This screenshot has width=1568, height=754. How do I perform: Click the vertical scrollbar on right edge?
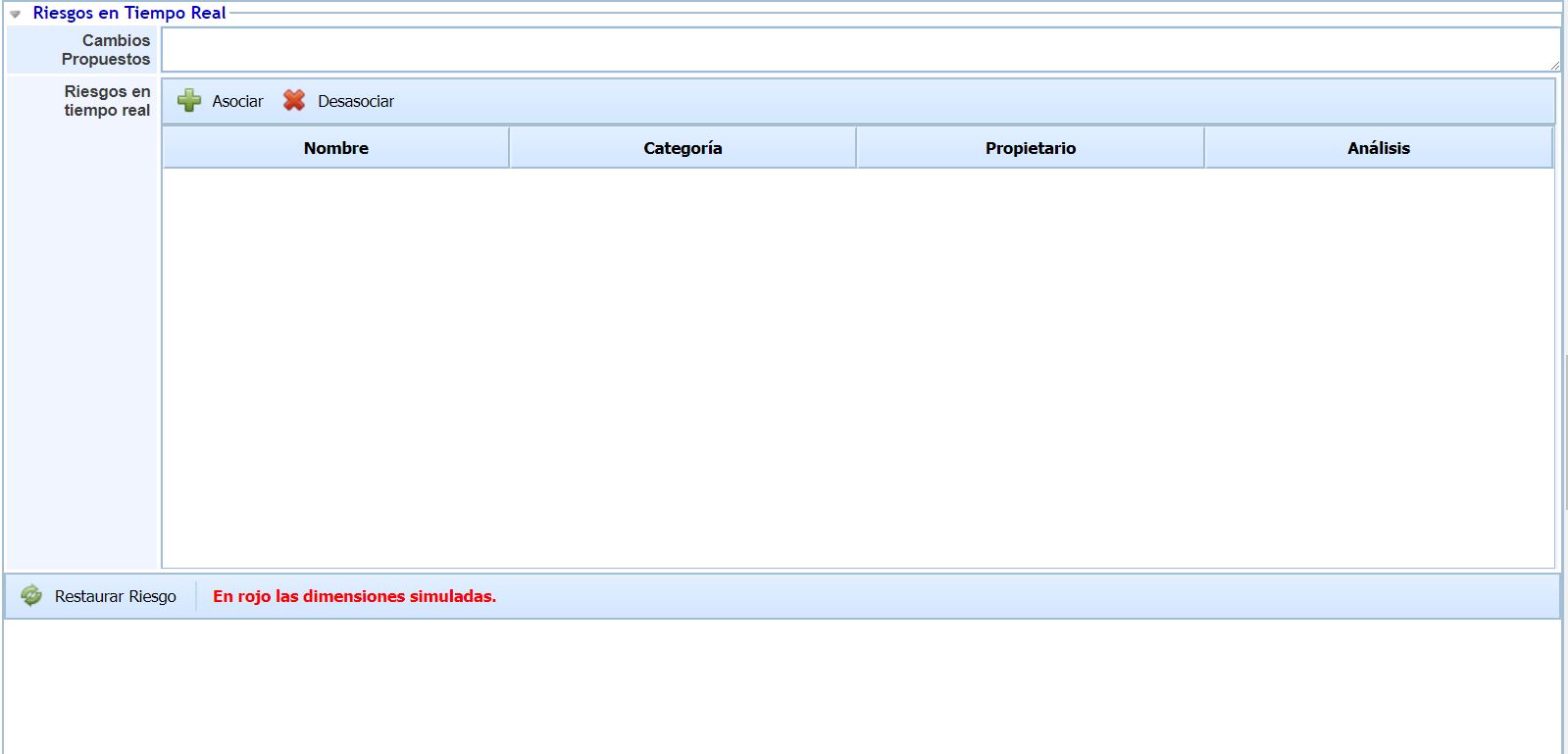(1565, 431)
